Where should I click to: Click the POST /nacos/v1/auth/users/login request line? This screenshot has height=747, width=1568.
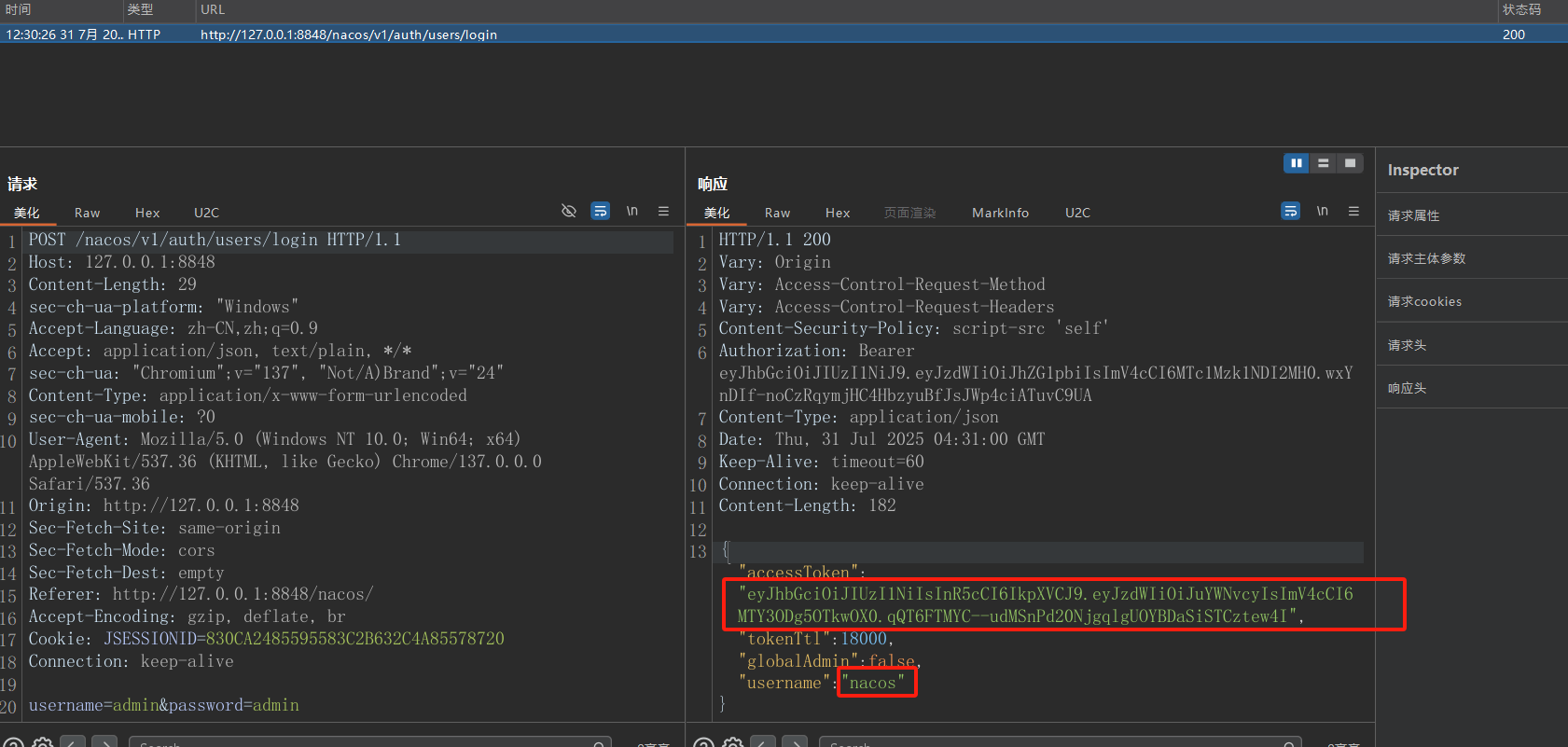(x=215, y=240)
